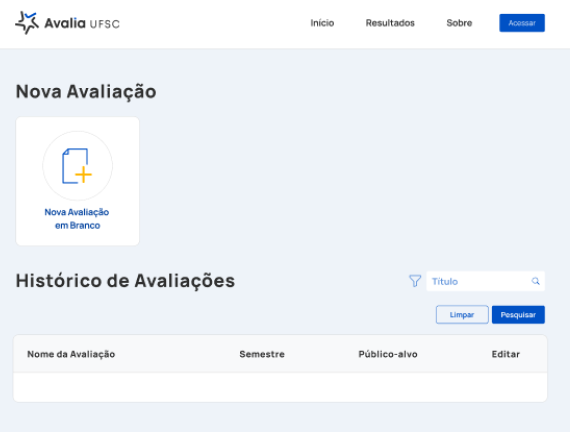Sort by Público-alvo column header
The width and height of the screenshot is (570, 432).
click(388, 354)
